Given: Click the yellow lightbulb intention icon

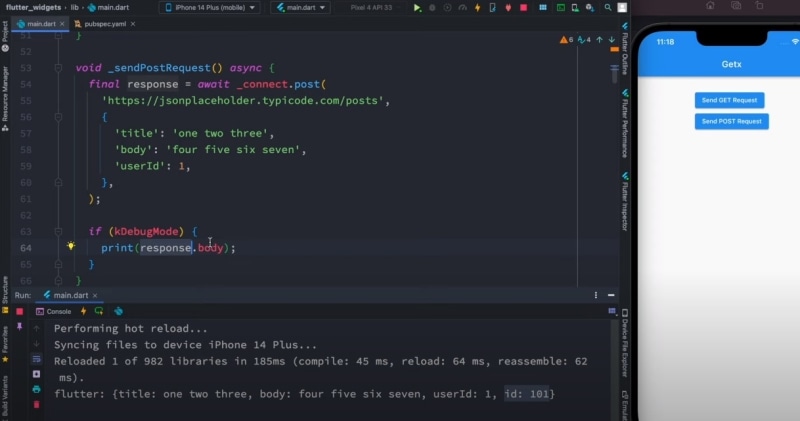Looking at the screenshot, I should tap(71, 247).
